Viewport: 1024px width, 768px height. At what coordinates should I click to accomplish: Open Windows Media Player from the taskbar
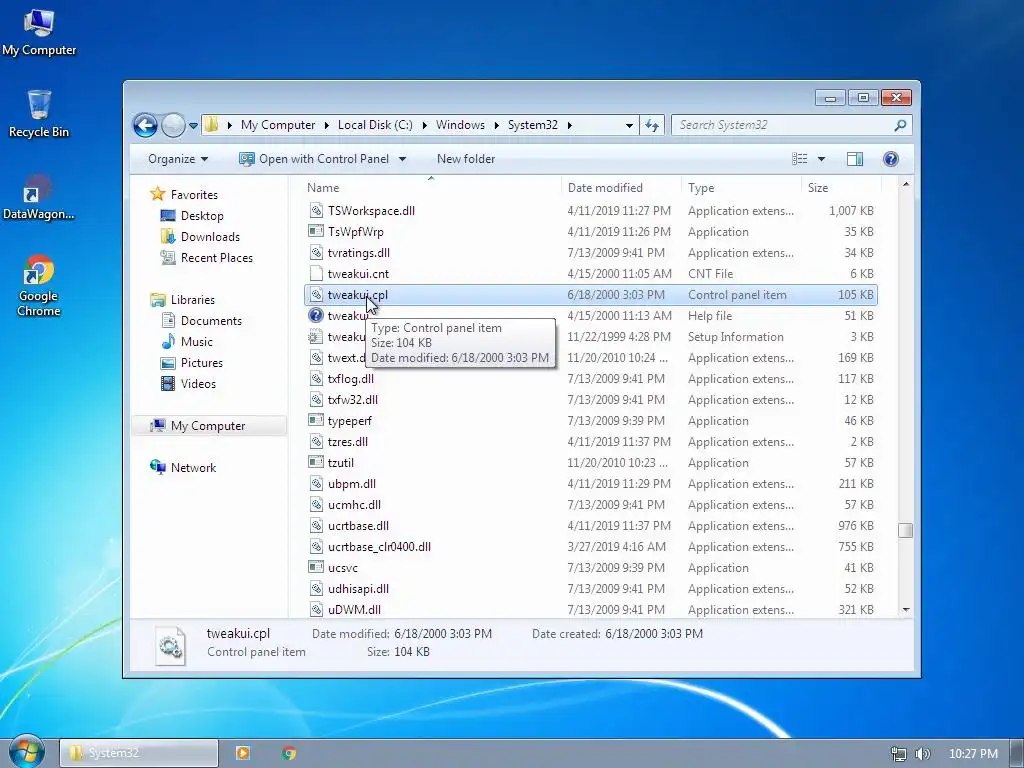tap(242, 753)
